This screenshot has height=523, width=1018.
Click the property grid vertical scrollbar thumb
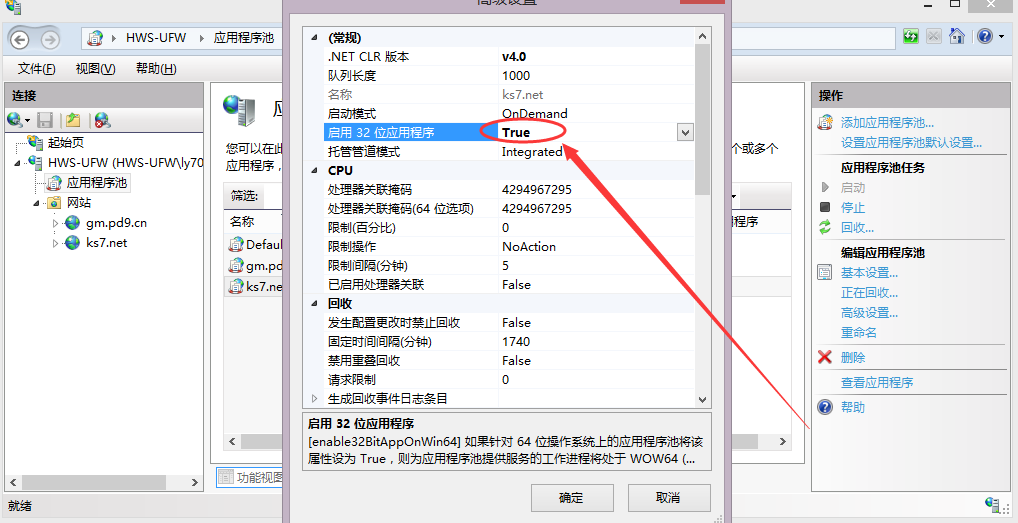(x=702, y=119)
